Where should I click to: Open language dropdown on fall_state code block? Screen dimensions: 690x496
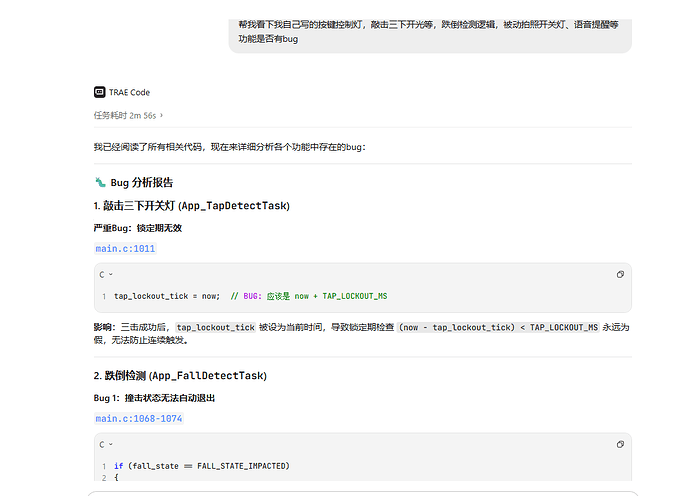tap(106, 445)
